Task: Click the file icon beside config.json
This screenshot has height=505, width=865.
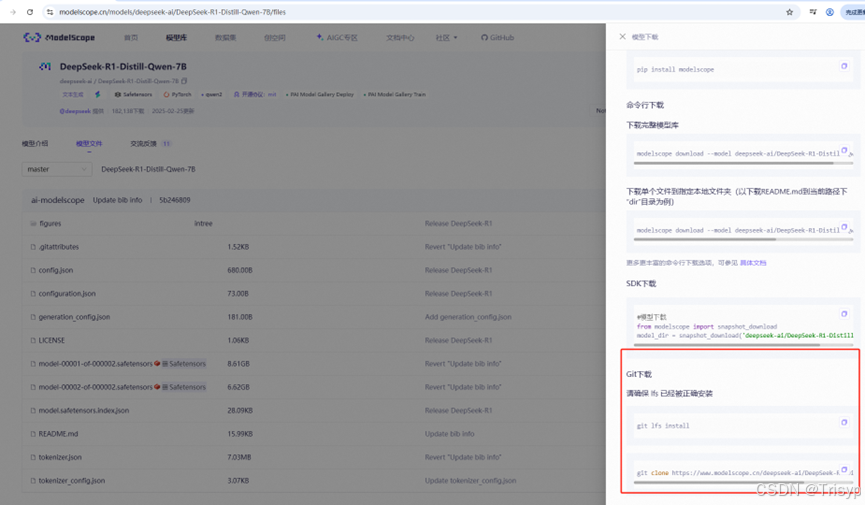Action: (33, 270)
